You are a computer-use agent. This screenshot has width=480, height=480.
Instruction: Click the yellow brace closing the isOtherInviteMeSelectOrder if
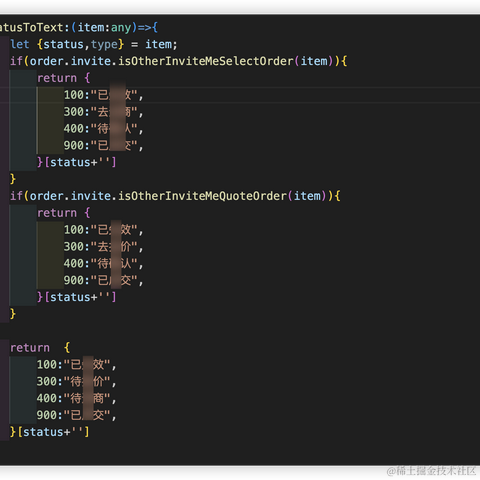pyautogui.click(x=13, y=179)
